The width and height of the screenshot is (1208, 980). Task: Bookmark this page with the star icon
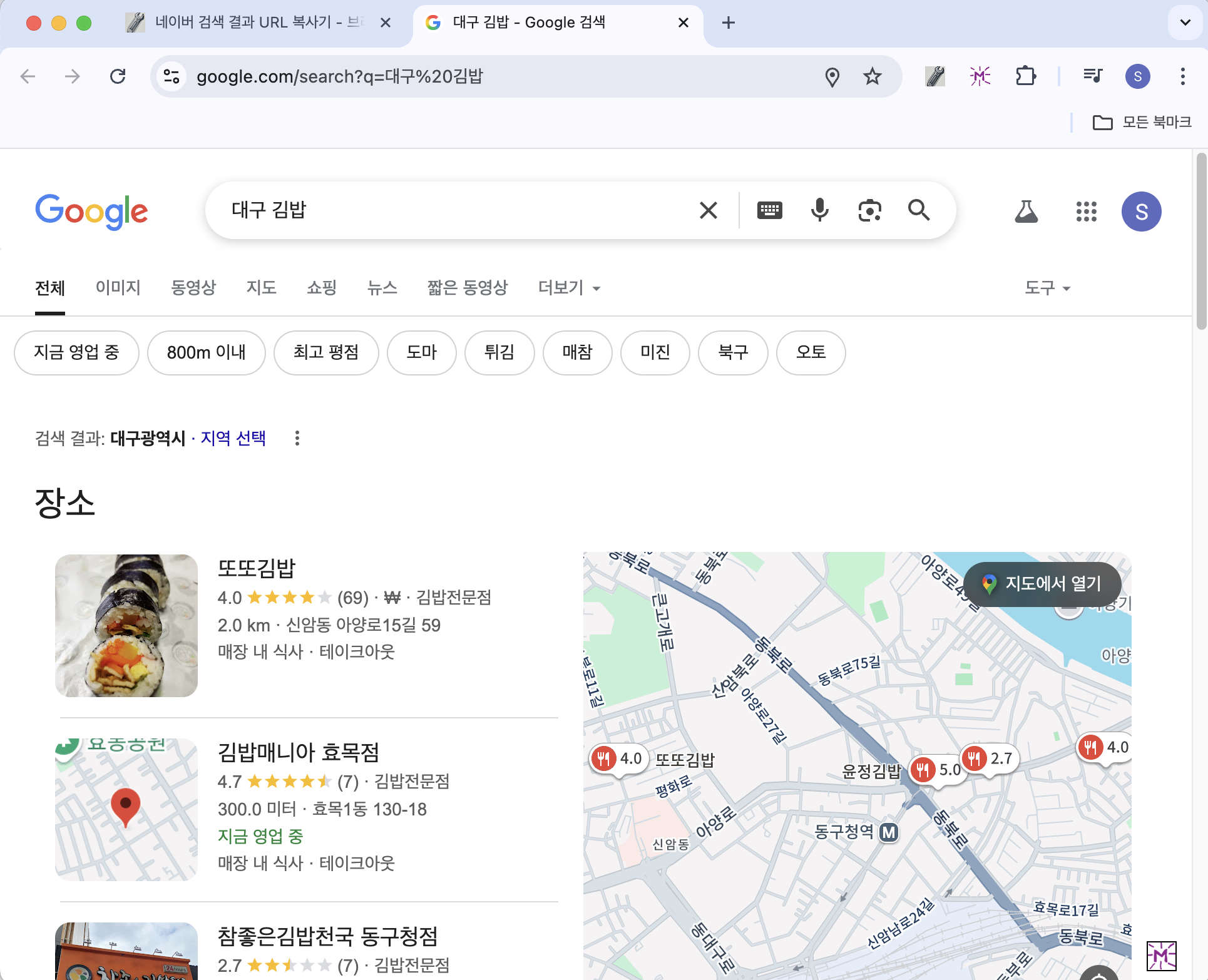pyautogui.click(x=872, y=76)
